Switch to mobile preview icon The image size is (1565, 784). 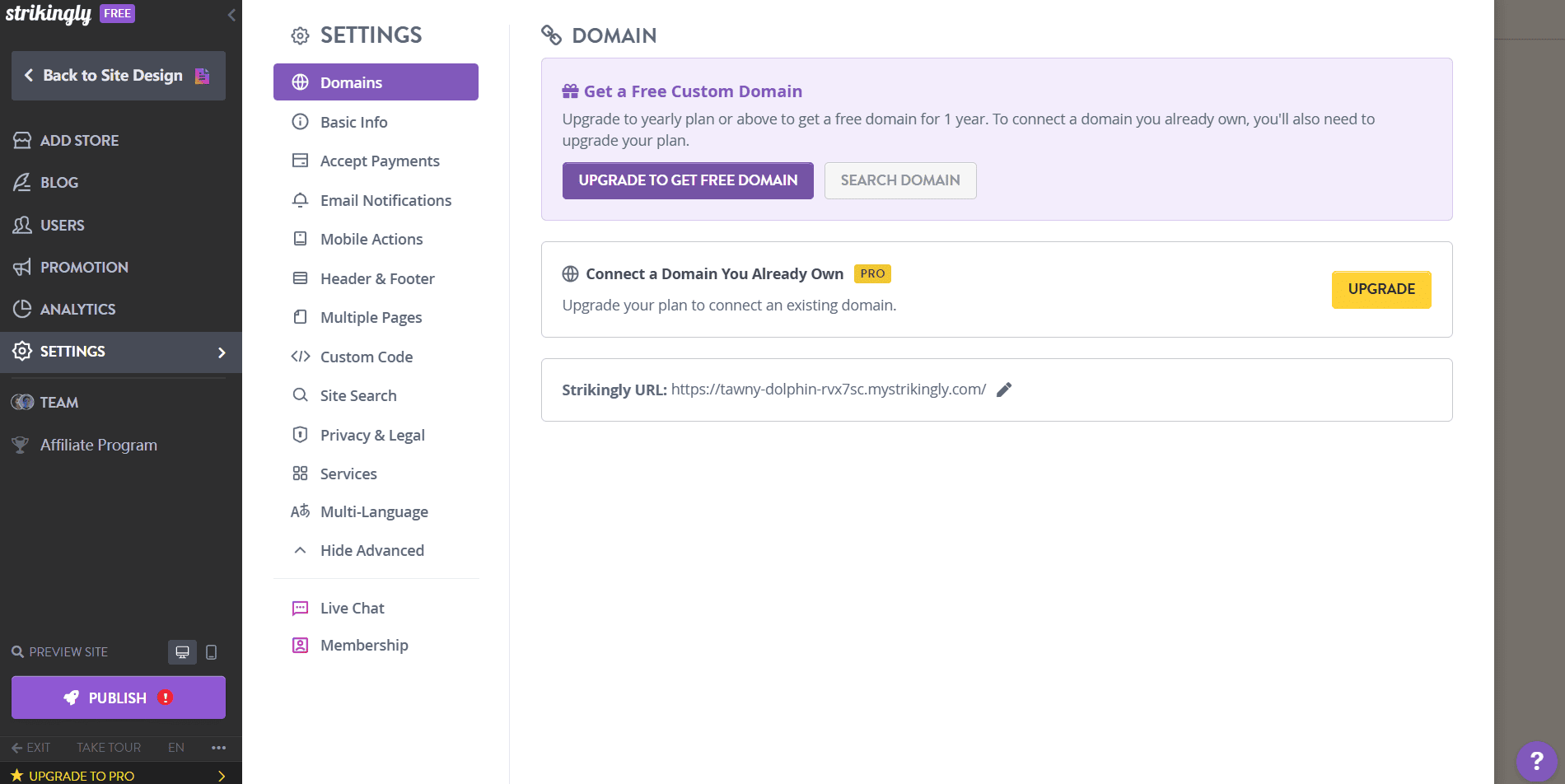click(x=211, y=652)
